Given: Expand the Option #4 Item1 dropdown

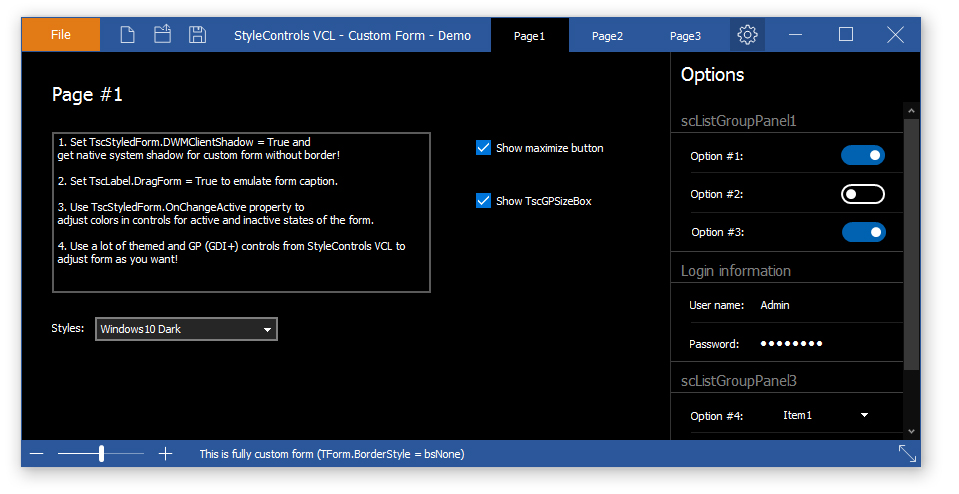Looking at the screenshot, I should pyautogui.click(x=826, y=415).
